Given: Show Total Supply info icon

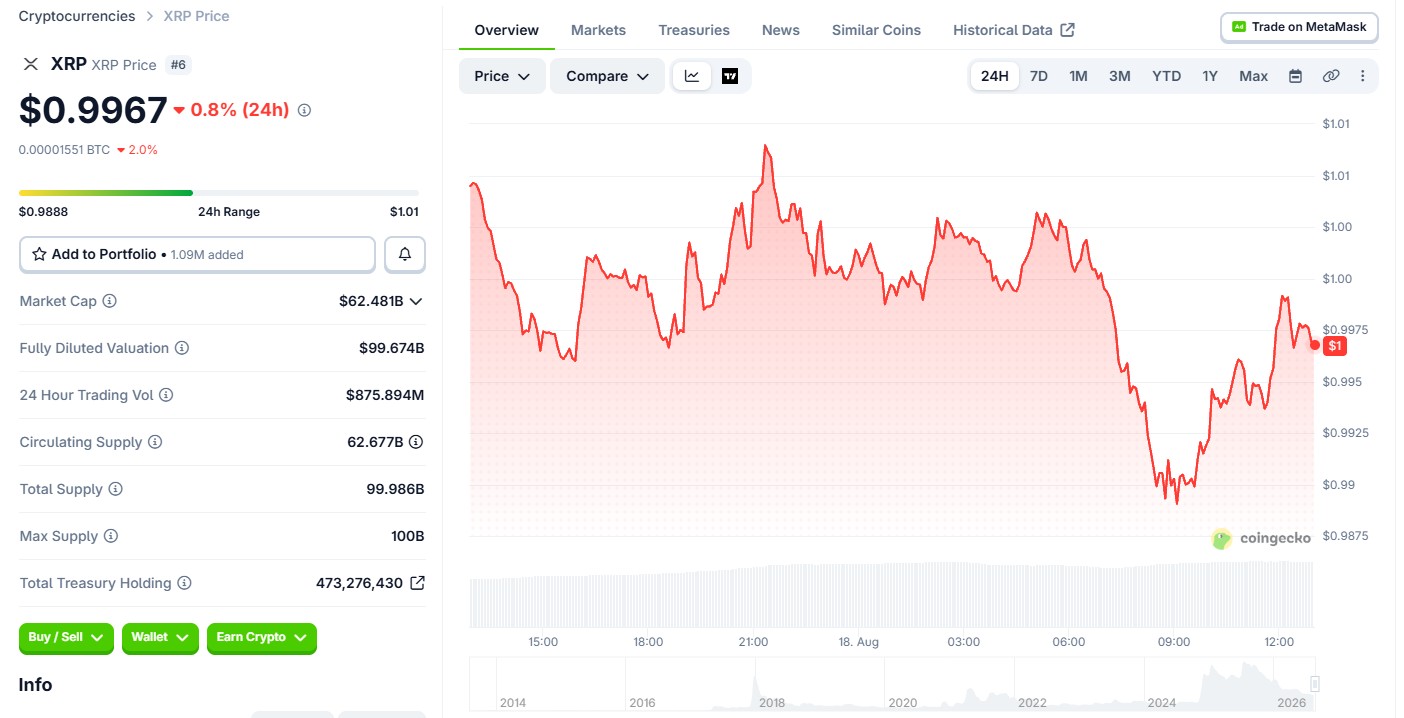Looking at the screenshot, I should pos(116,489).
